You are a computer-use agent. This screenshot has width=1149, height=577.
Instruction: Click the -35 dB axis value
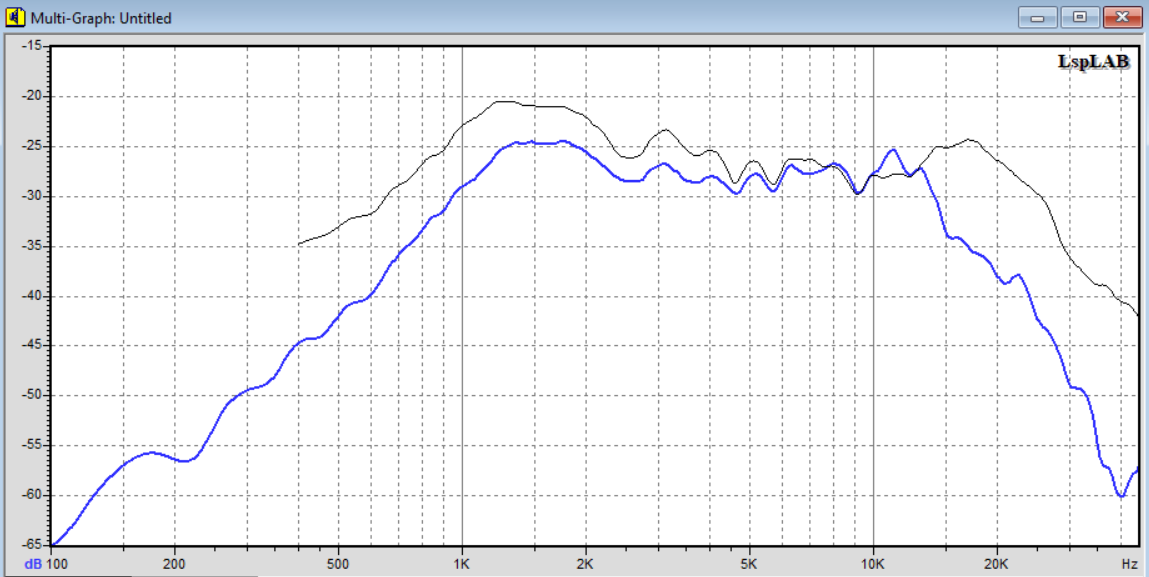(x=34, y=246)
